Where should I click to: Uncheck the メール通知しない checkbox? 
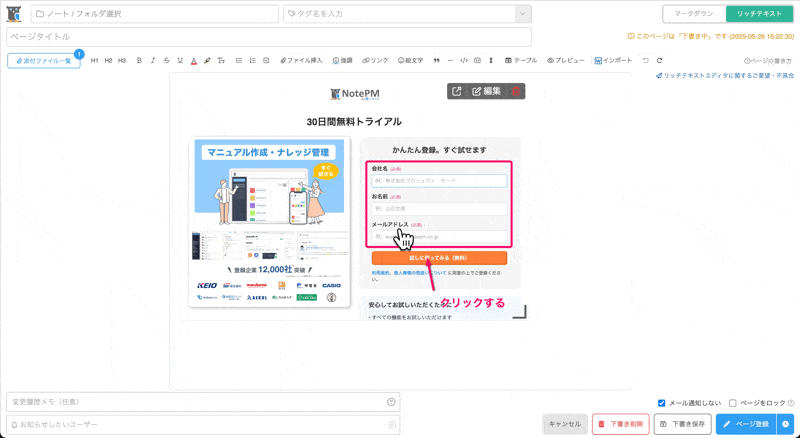(662, 403)
